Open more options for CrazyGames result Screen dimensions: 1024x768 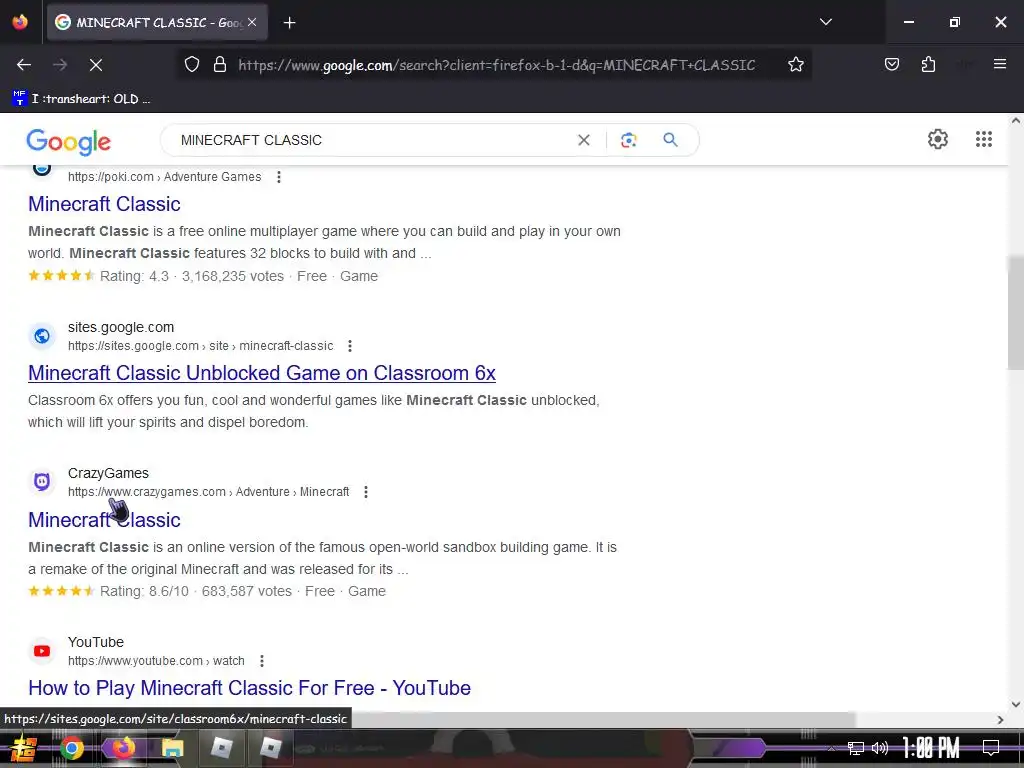[x=366, y=492]
